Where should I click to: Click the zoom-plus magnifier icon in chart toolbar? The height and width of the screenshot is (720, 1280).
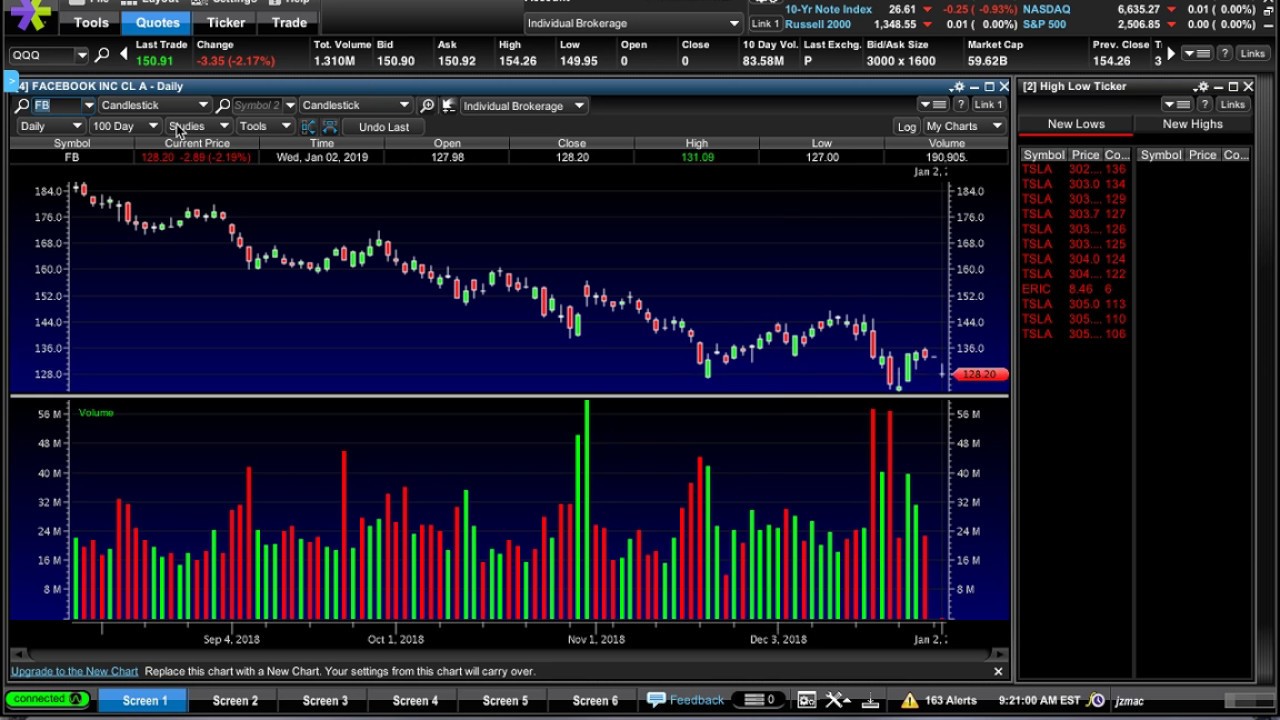(428, 105)
